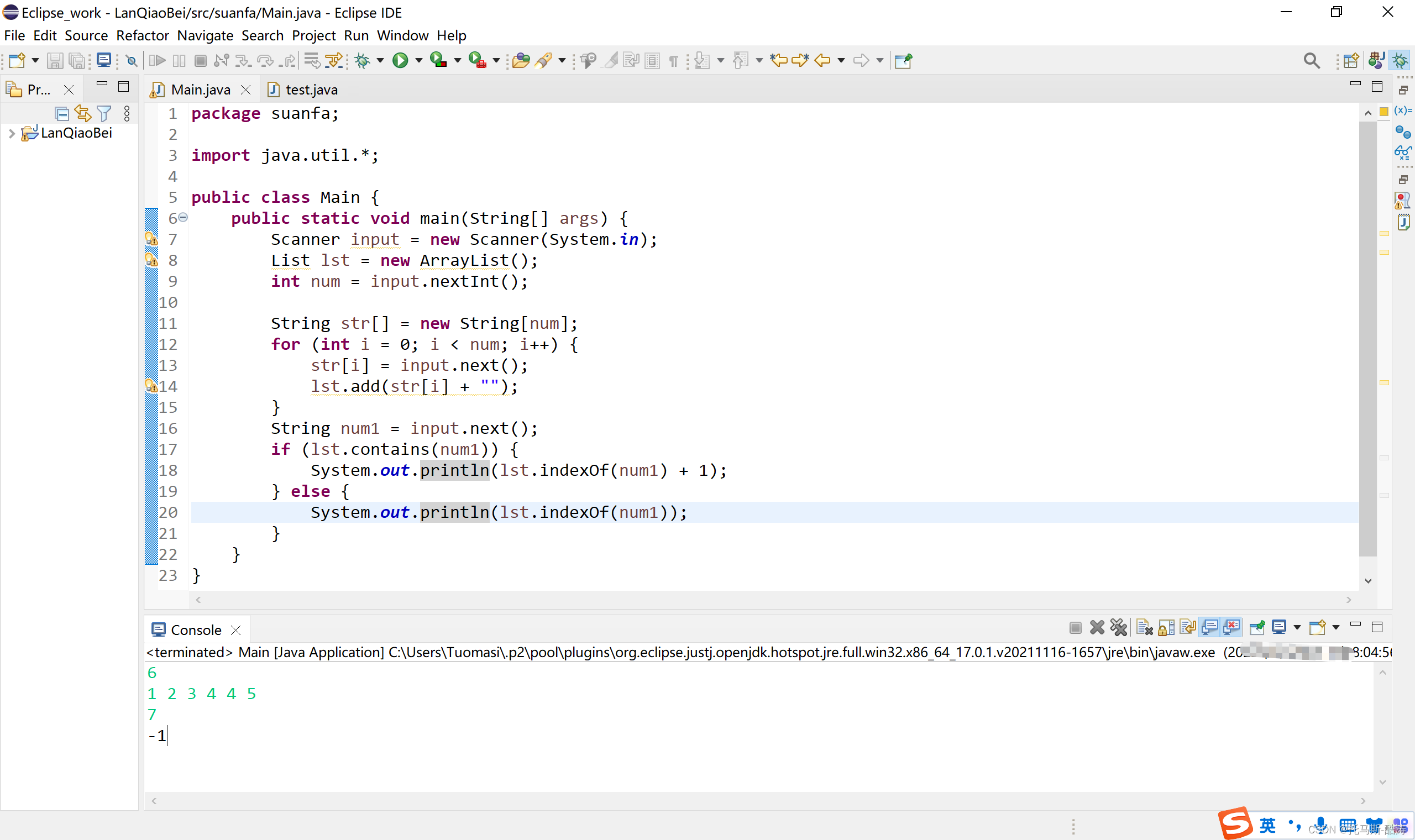The width and height of the screenshot is (1415, 840).
Task: Open the Project menu
Action: point(313,35)
